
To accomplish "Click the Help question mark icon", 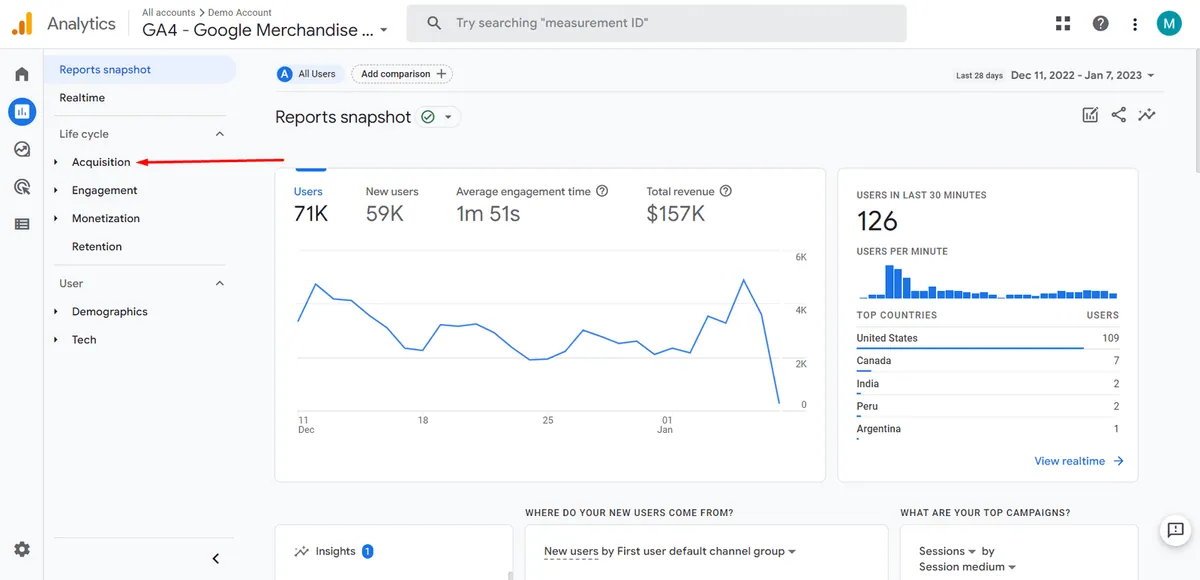I will [x=1101, y=23].
